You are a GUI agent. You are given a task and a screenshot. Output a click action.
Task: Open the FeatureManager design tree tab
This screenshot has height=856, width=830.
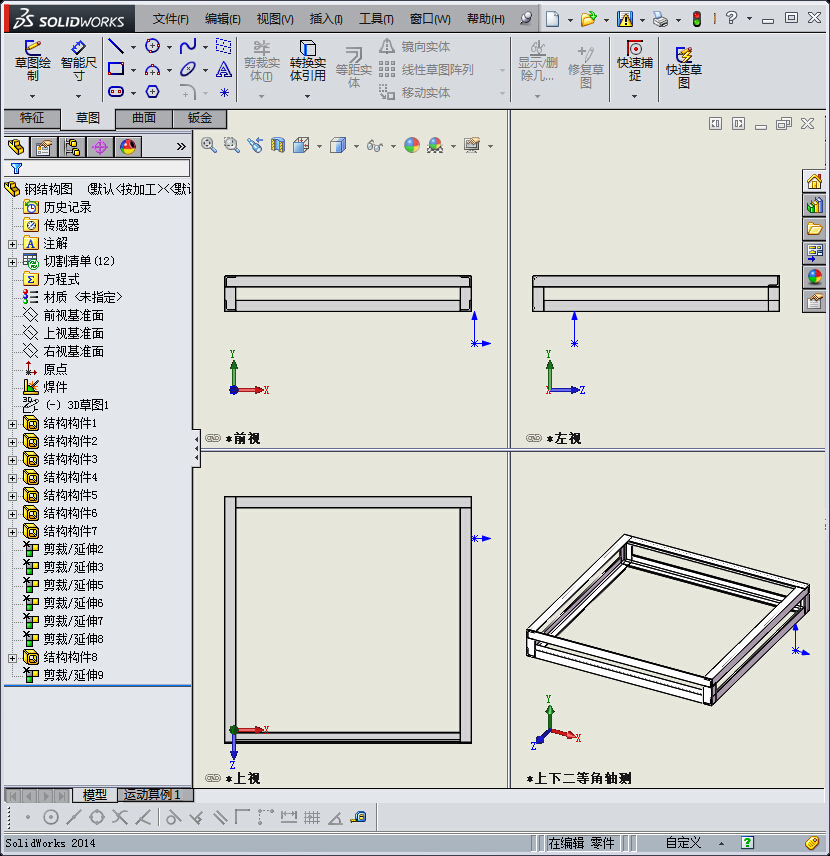16,147
